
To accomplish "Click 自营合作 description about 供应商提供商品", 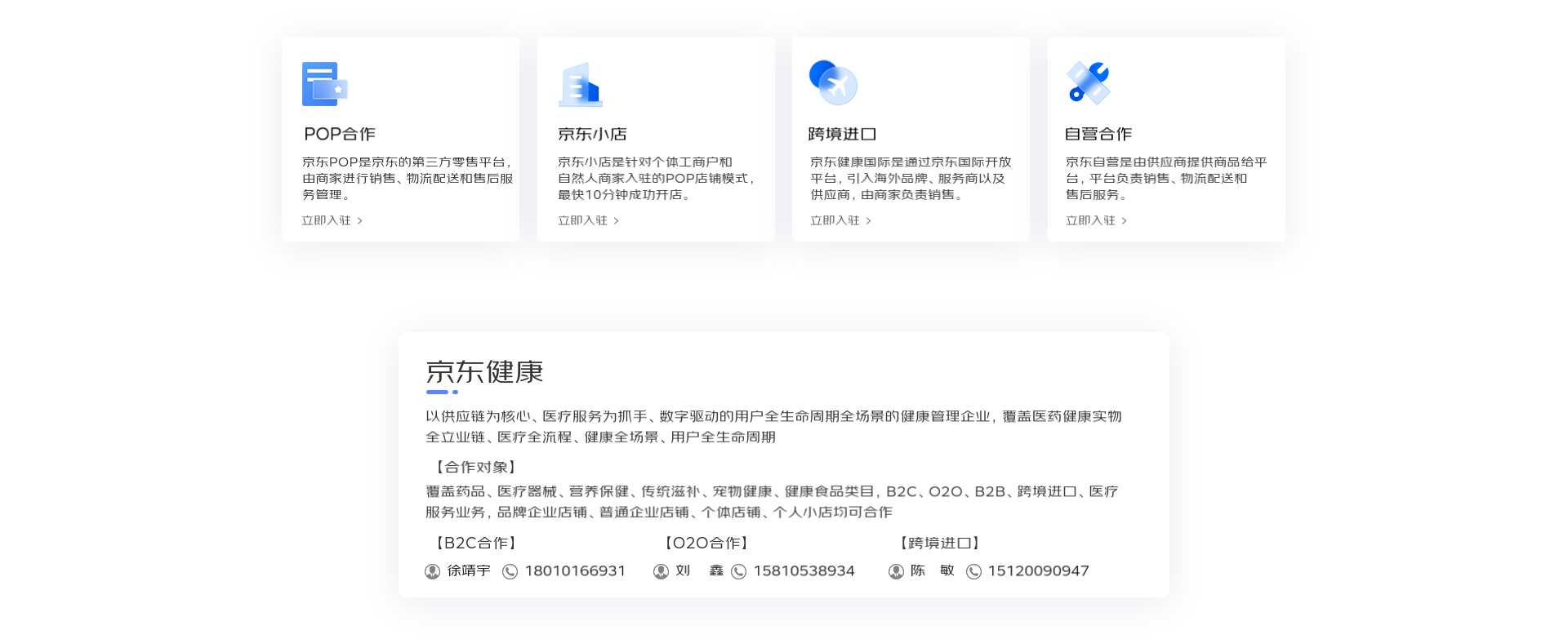I will click(1166, 179).
